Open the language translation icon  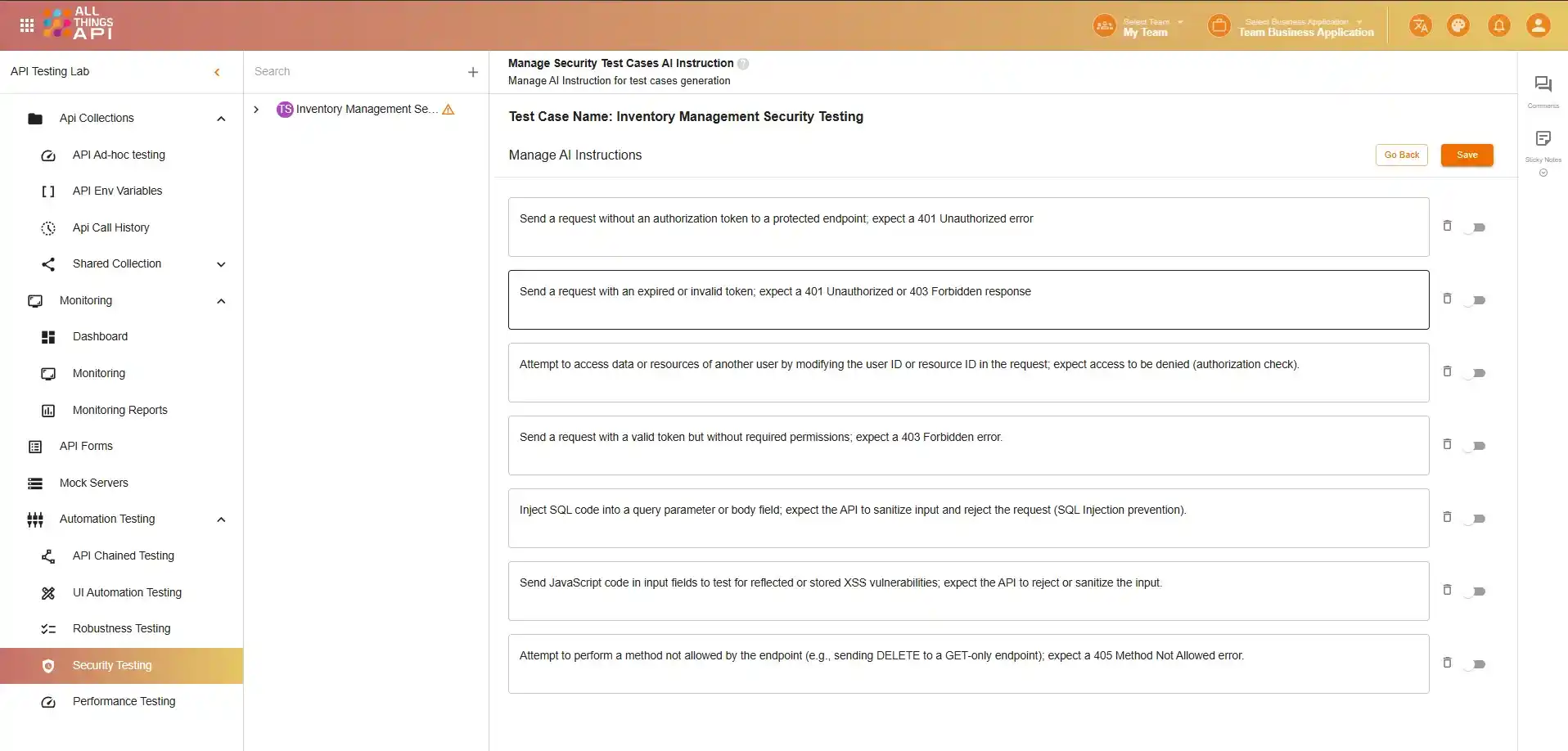click(x=1420, y=25)
